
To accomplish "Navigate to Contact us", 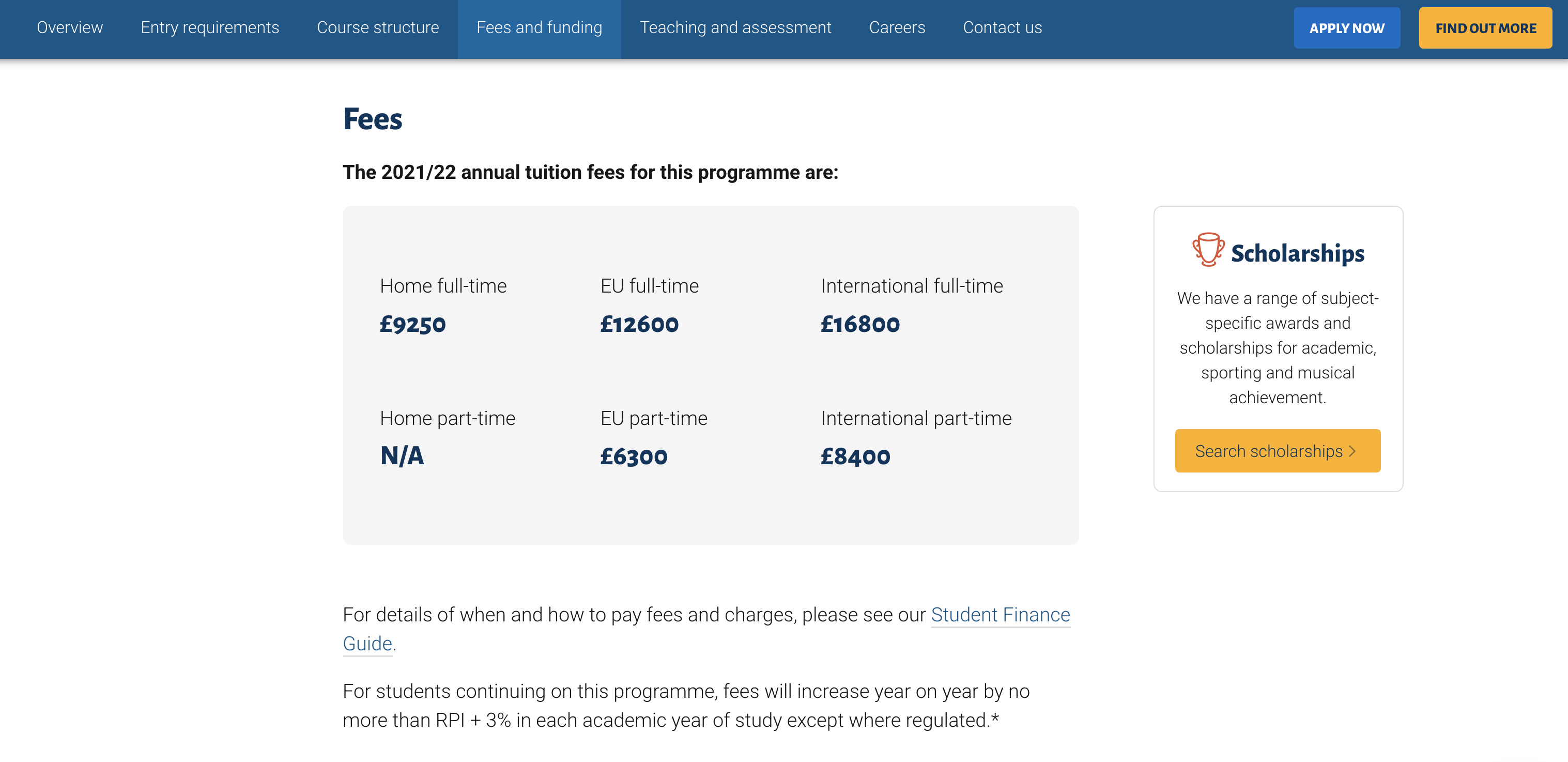I will point(1002,28).
